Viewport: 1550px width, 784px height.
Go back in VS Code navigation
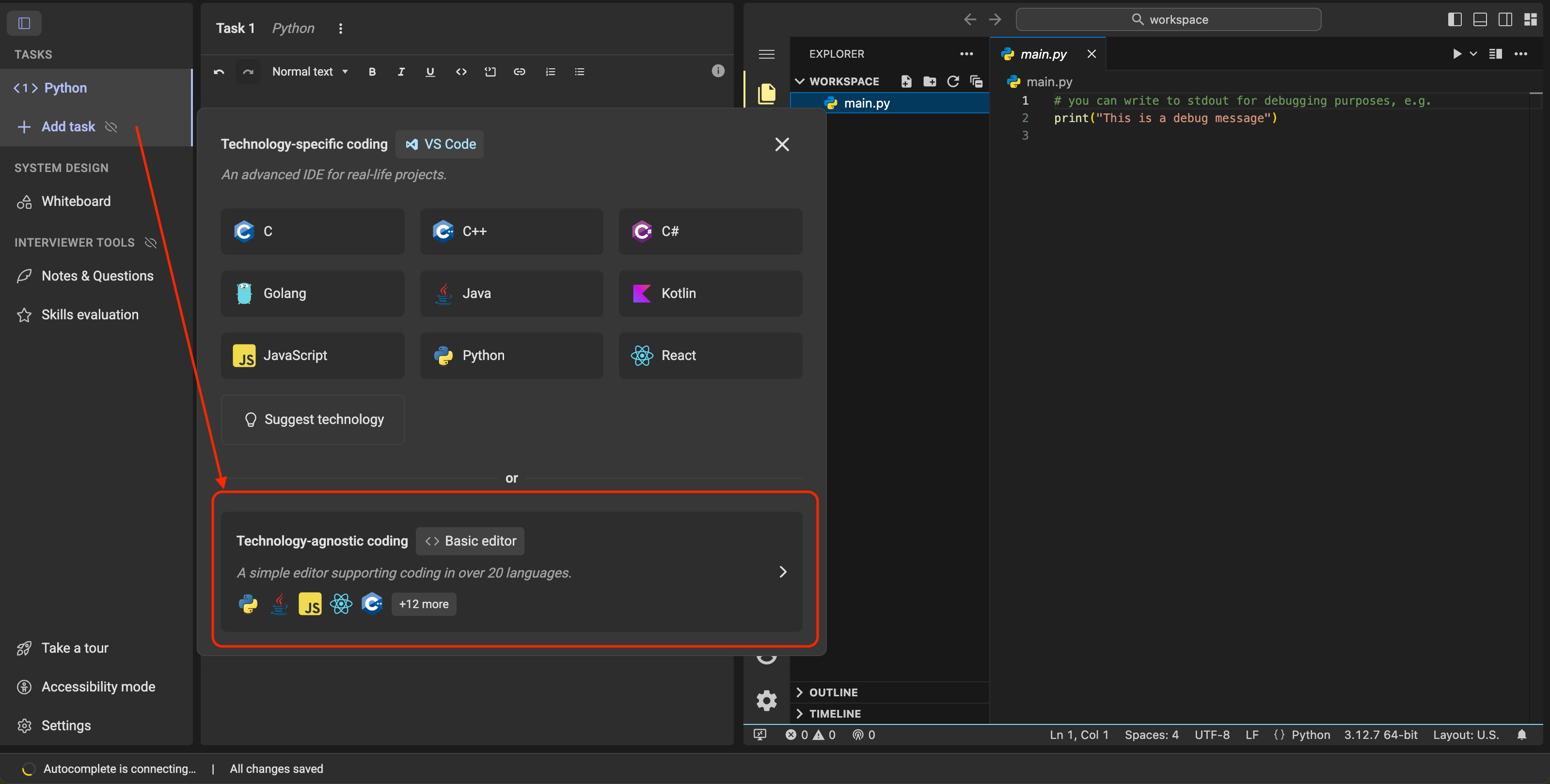pos(970,19)
